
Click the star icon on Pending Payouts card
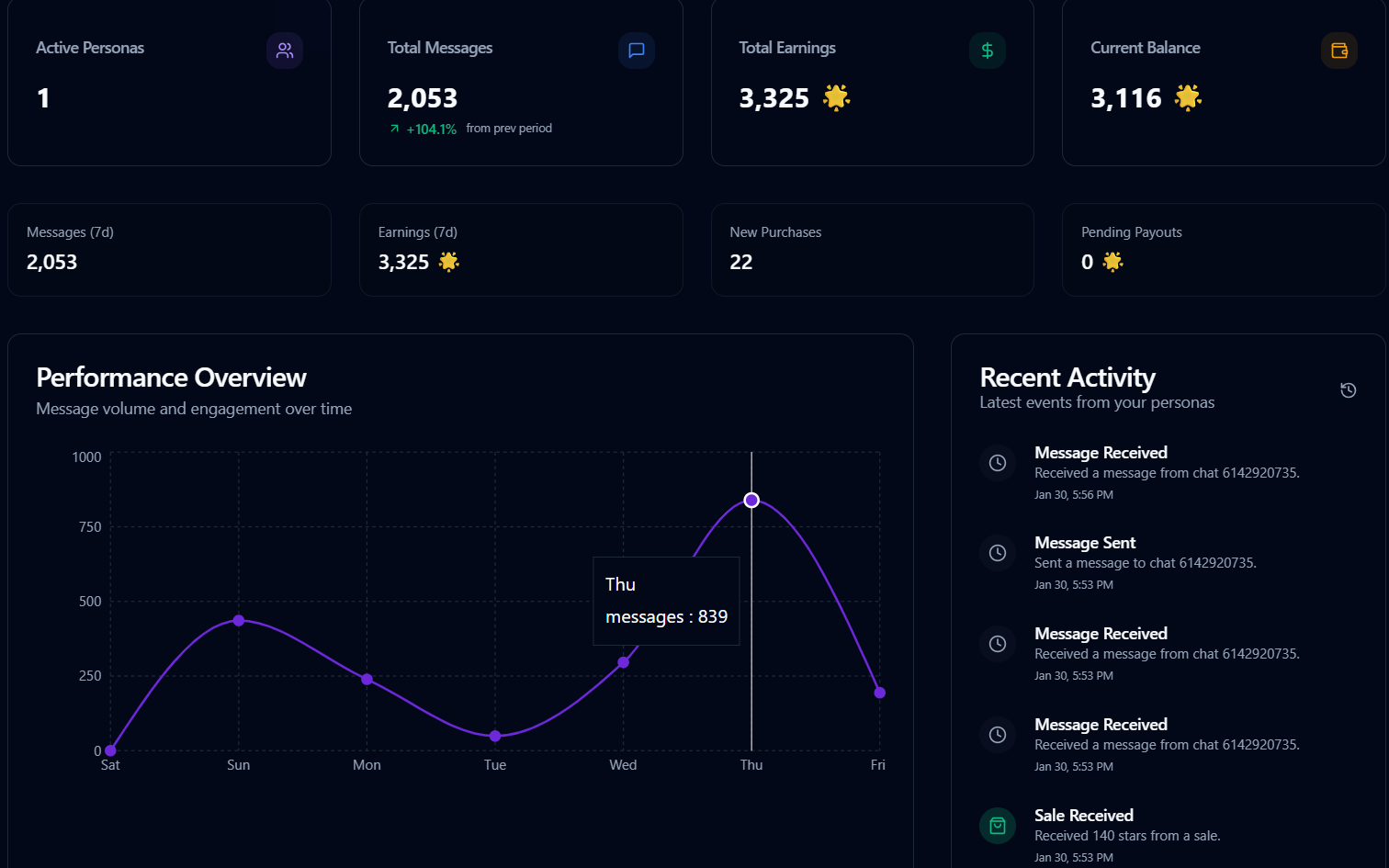1112,262
